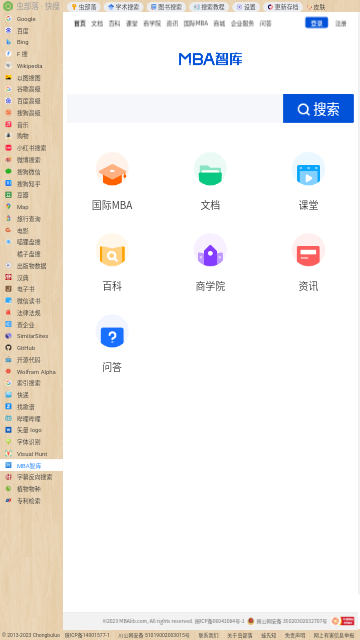Open 联系我们 in the bottom footer

208,636
